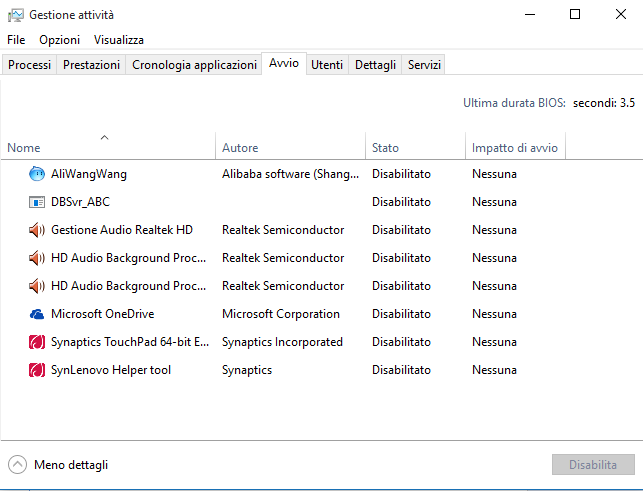643x491 pixels.
Task: Switch to the Dettagli tab
Action: (x=375, y=65)
